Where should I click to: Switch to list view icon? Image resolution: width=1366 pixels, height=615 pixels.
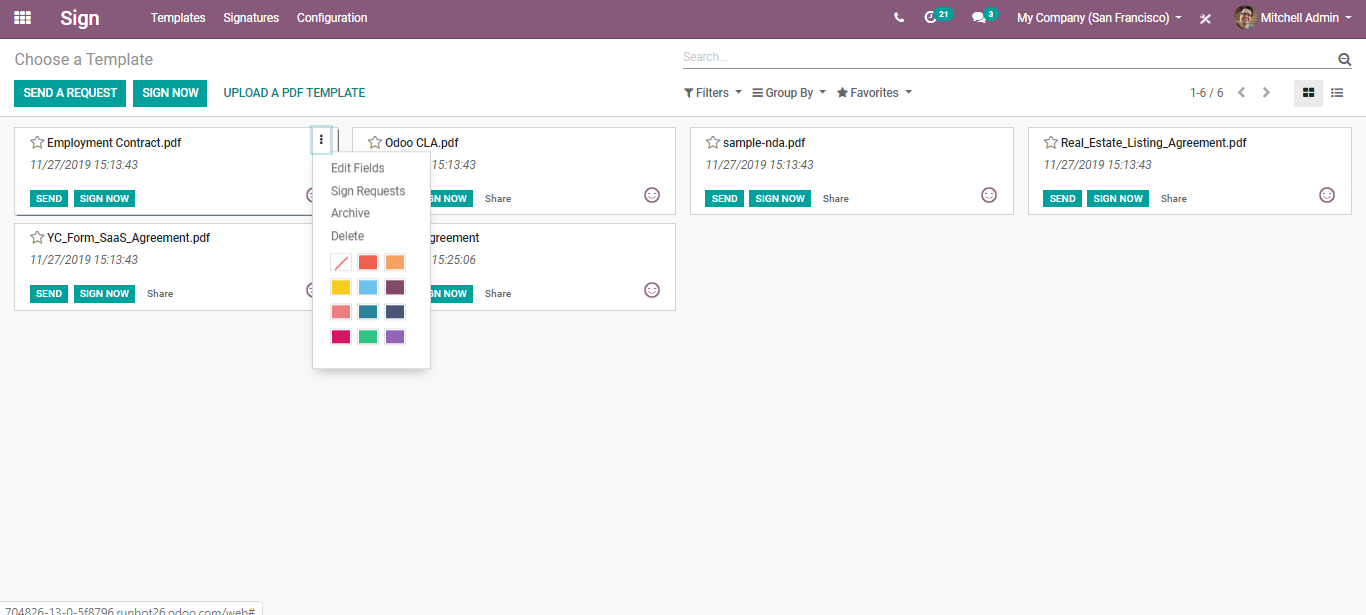pos(1336,93)
